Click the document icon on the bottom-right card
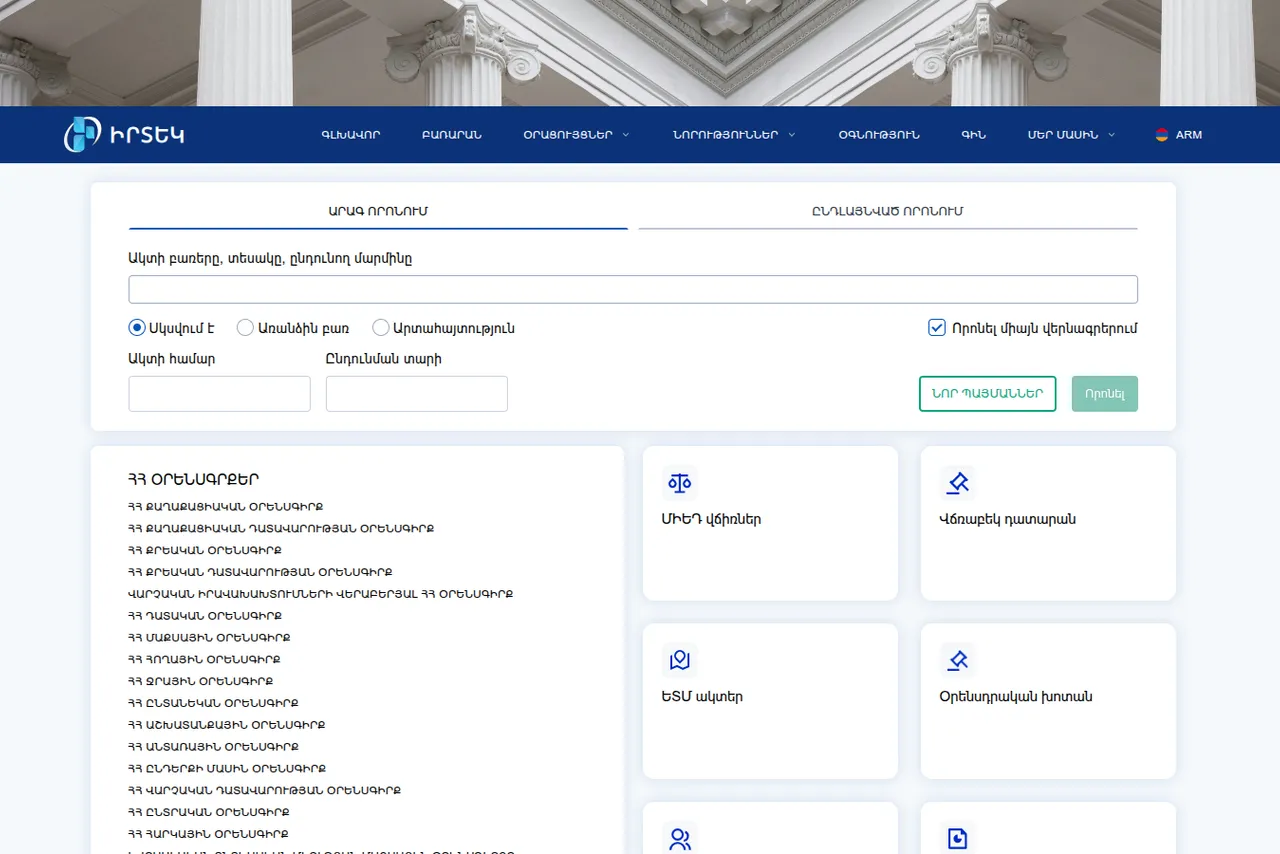 click(958, 839)
